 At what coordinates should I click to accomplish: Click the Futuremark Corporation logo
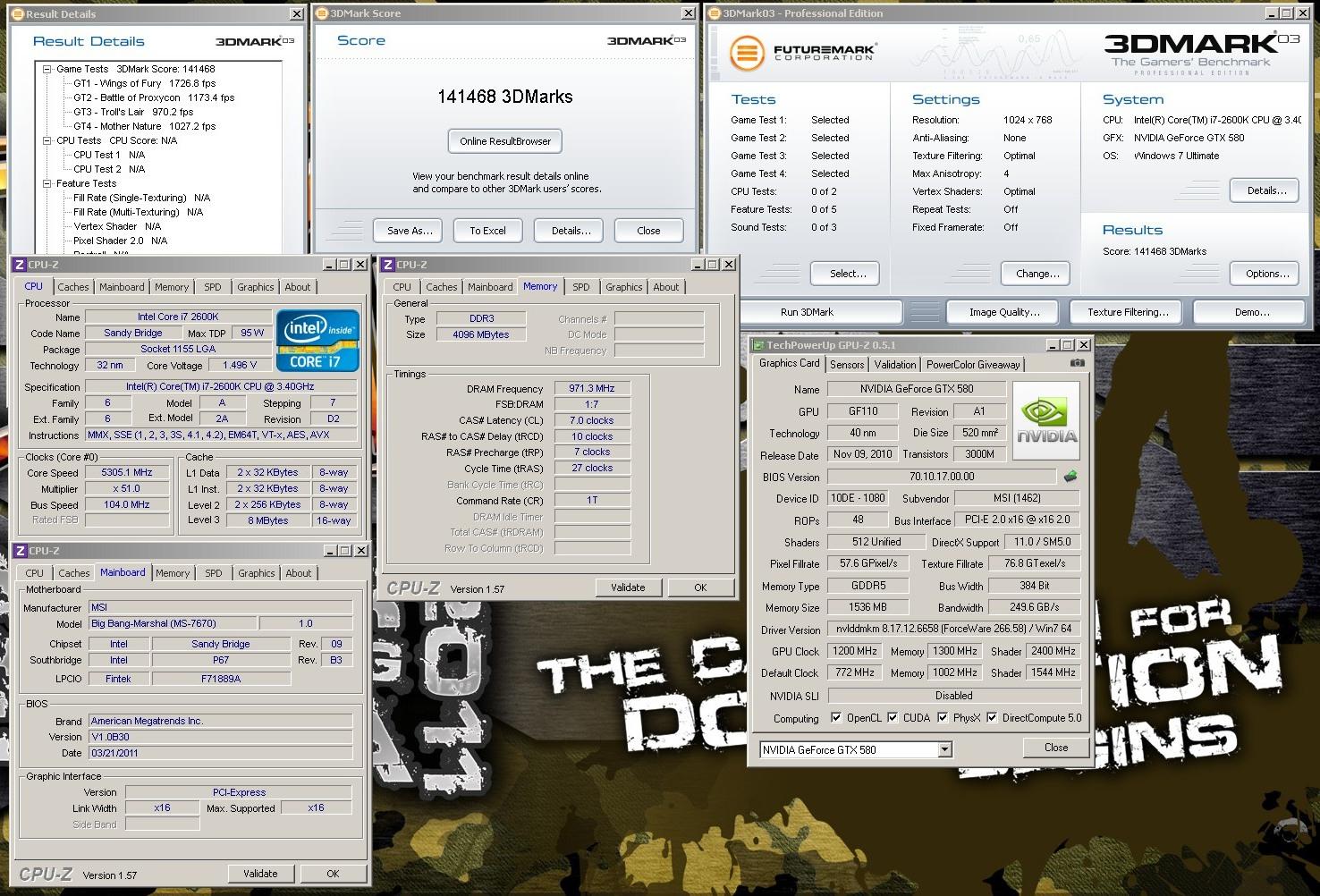(801, 52)
